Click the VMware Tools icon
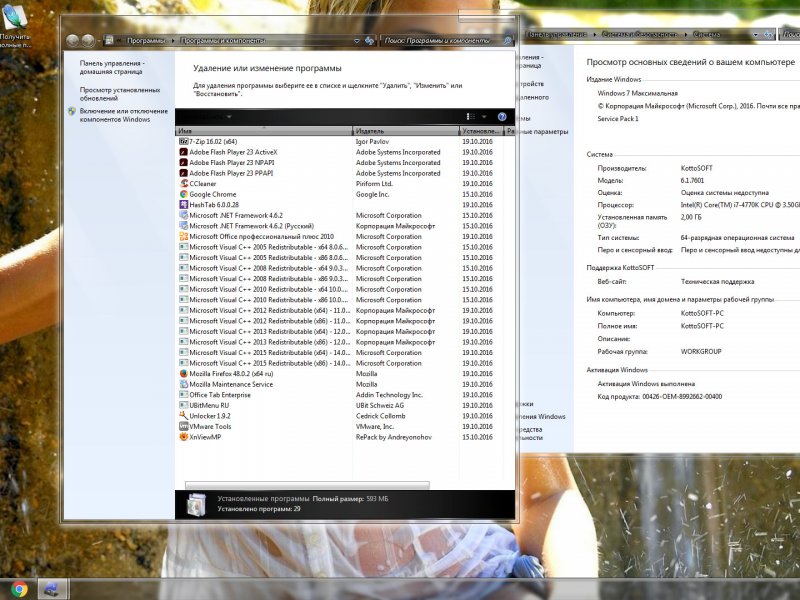Viewport: 800px width, 600px height. 184,427
